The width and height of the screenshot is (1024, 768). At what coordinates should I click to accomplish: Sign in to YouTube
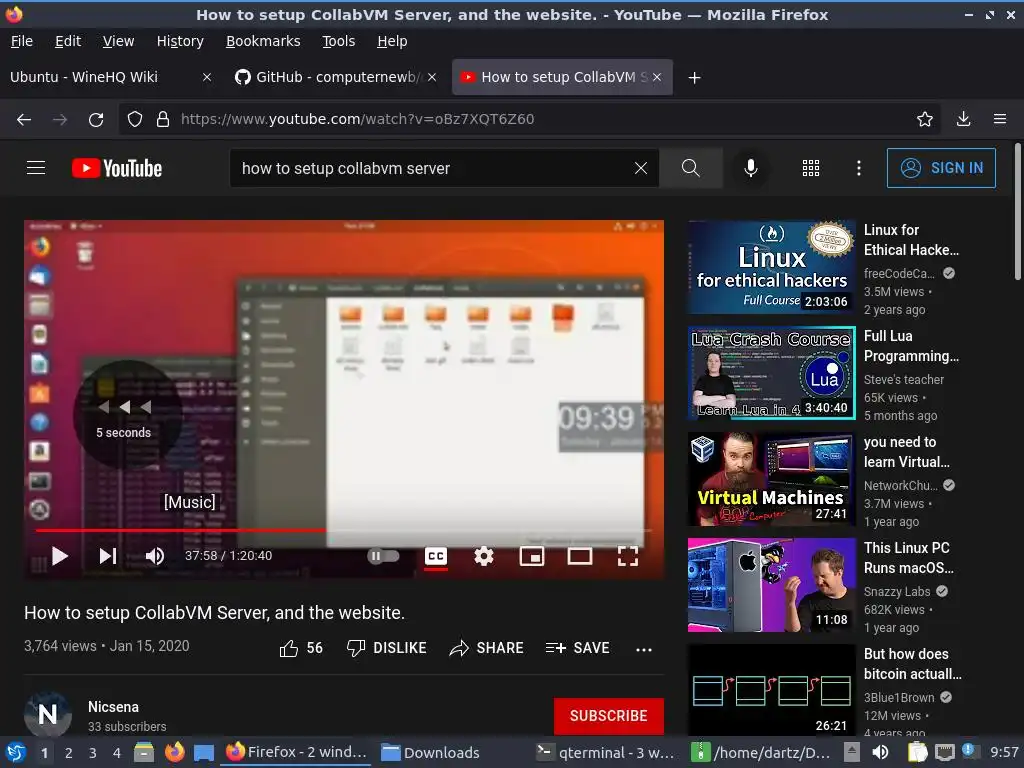(941, 168)
